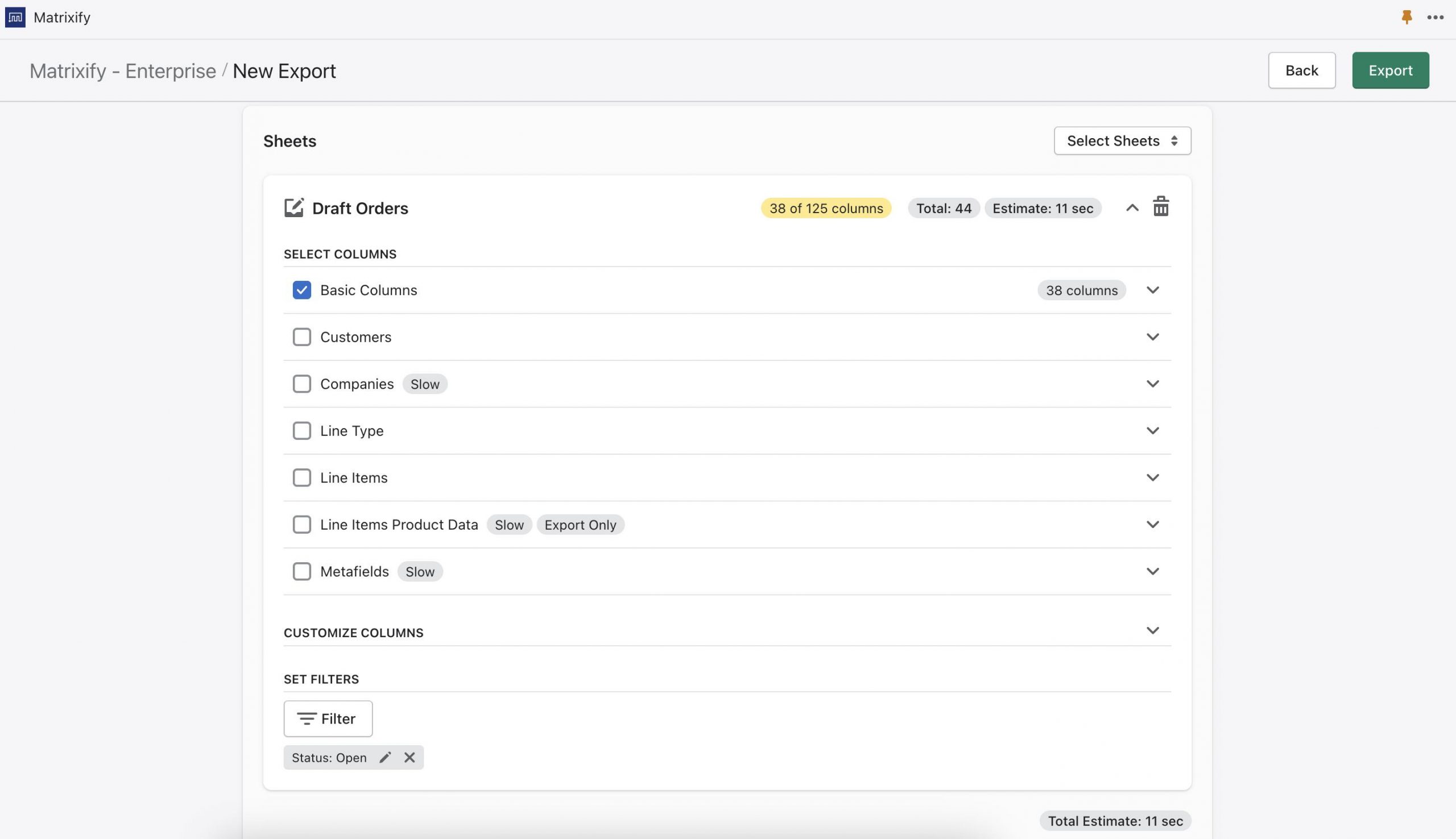This screenshot has width=1456, height=839.
Task: Expand the CUSTOMIZE COLUMNS section
Action: tap(1153, 630)
